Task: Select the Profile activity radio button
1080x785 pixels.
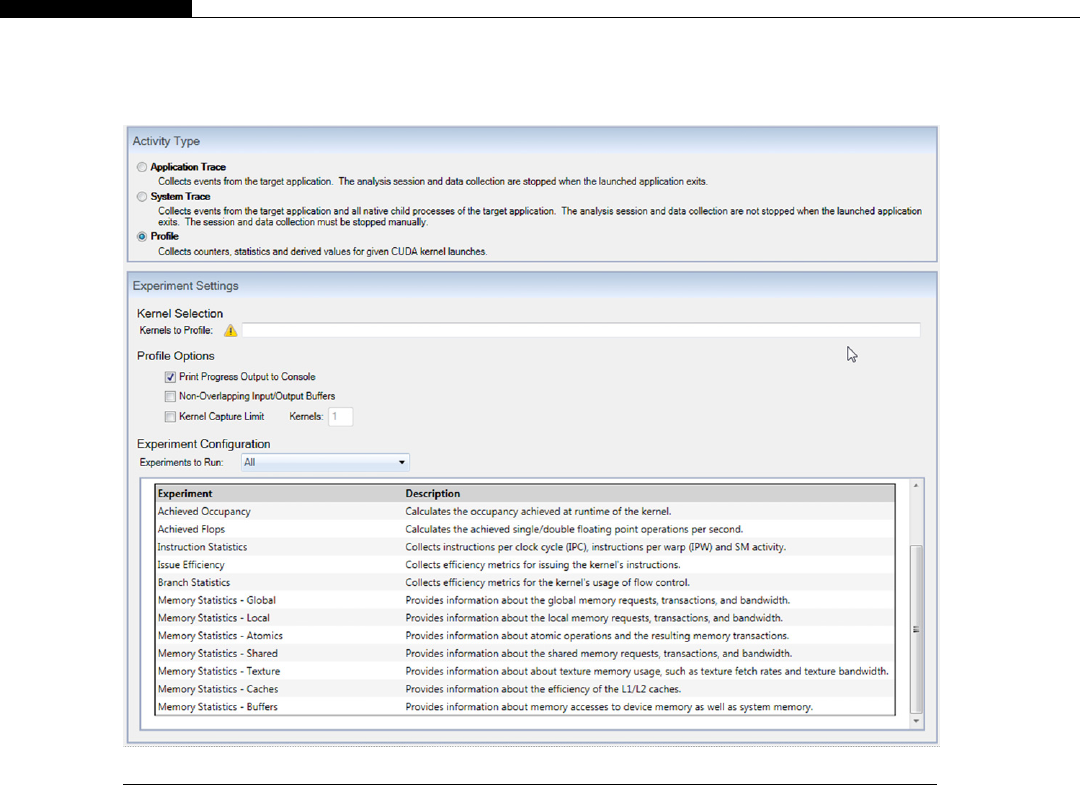Action: (x=142, y=236)
